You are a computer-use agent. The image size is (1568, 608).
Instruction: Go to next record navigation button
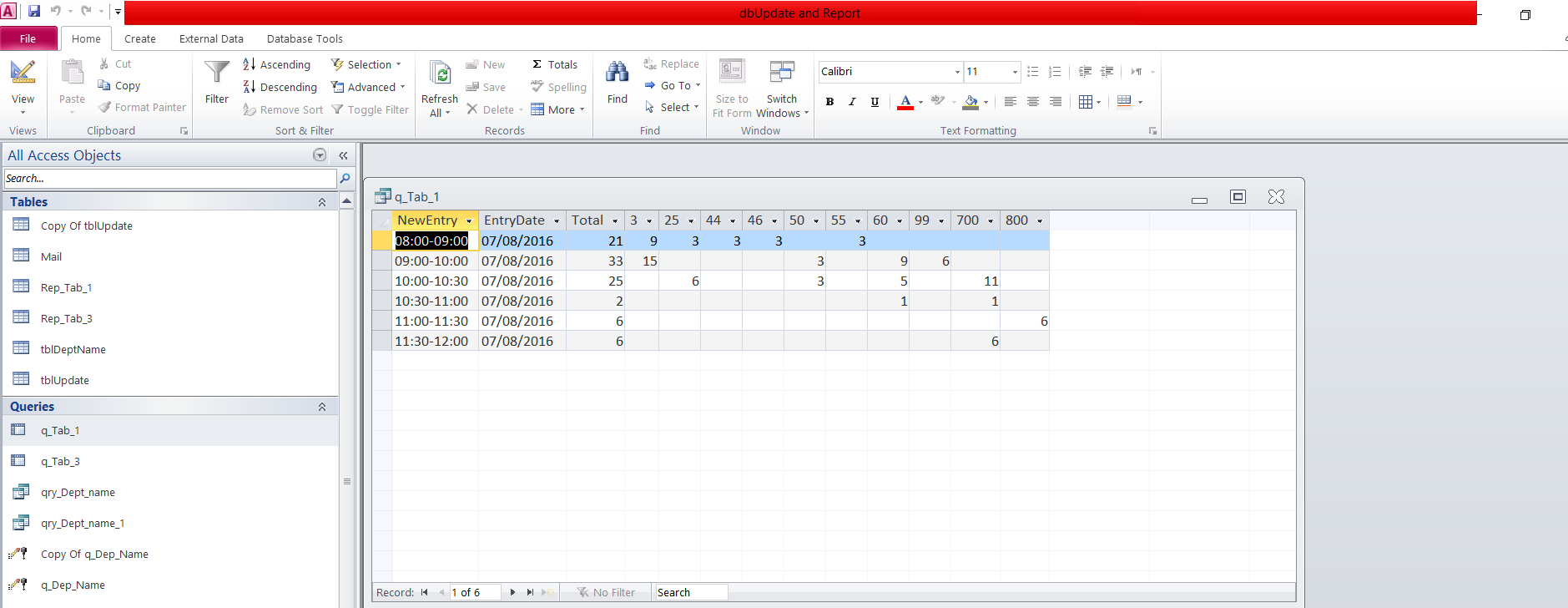tap(513, 592)
